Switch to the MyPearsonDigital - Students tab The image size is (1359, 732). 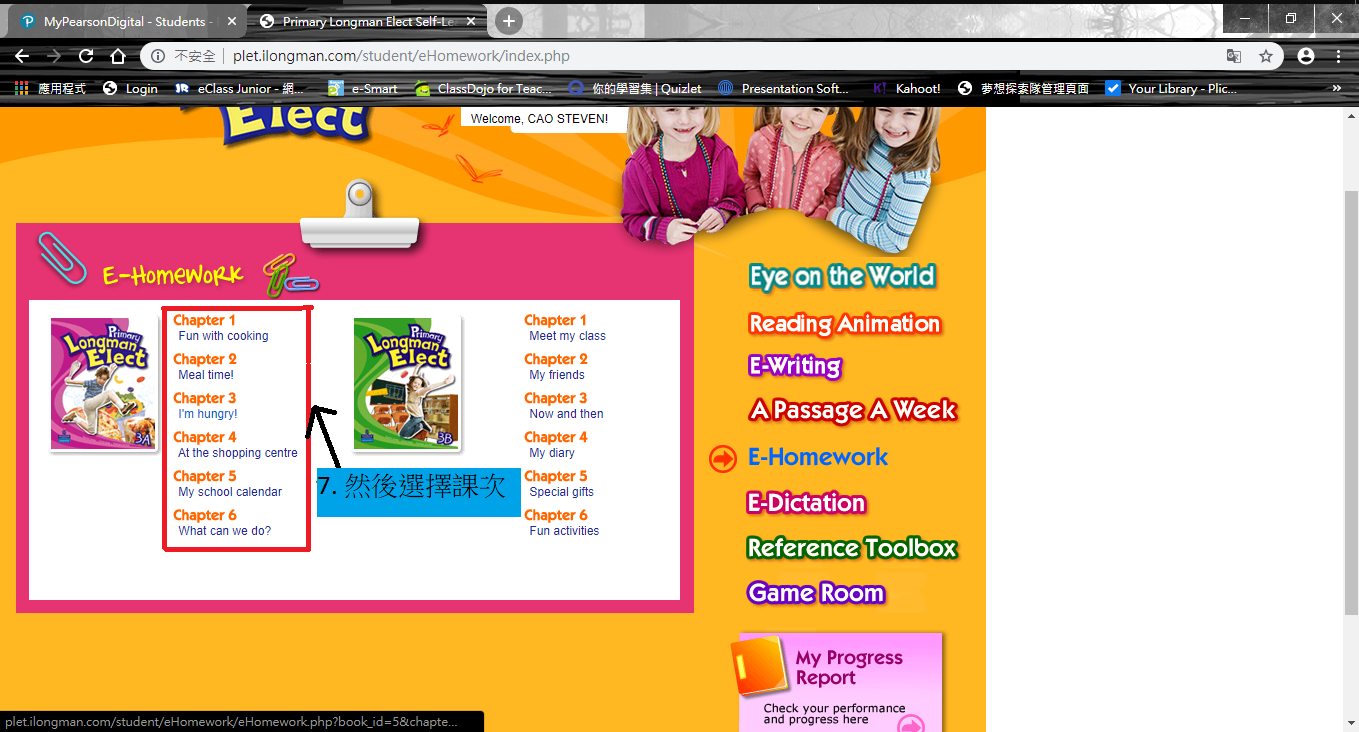127,21
